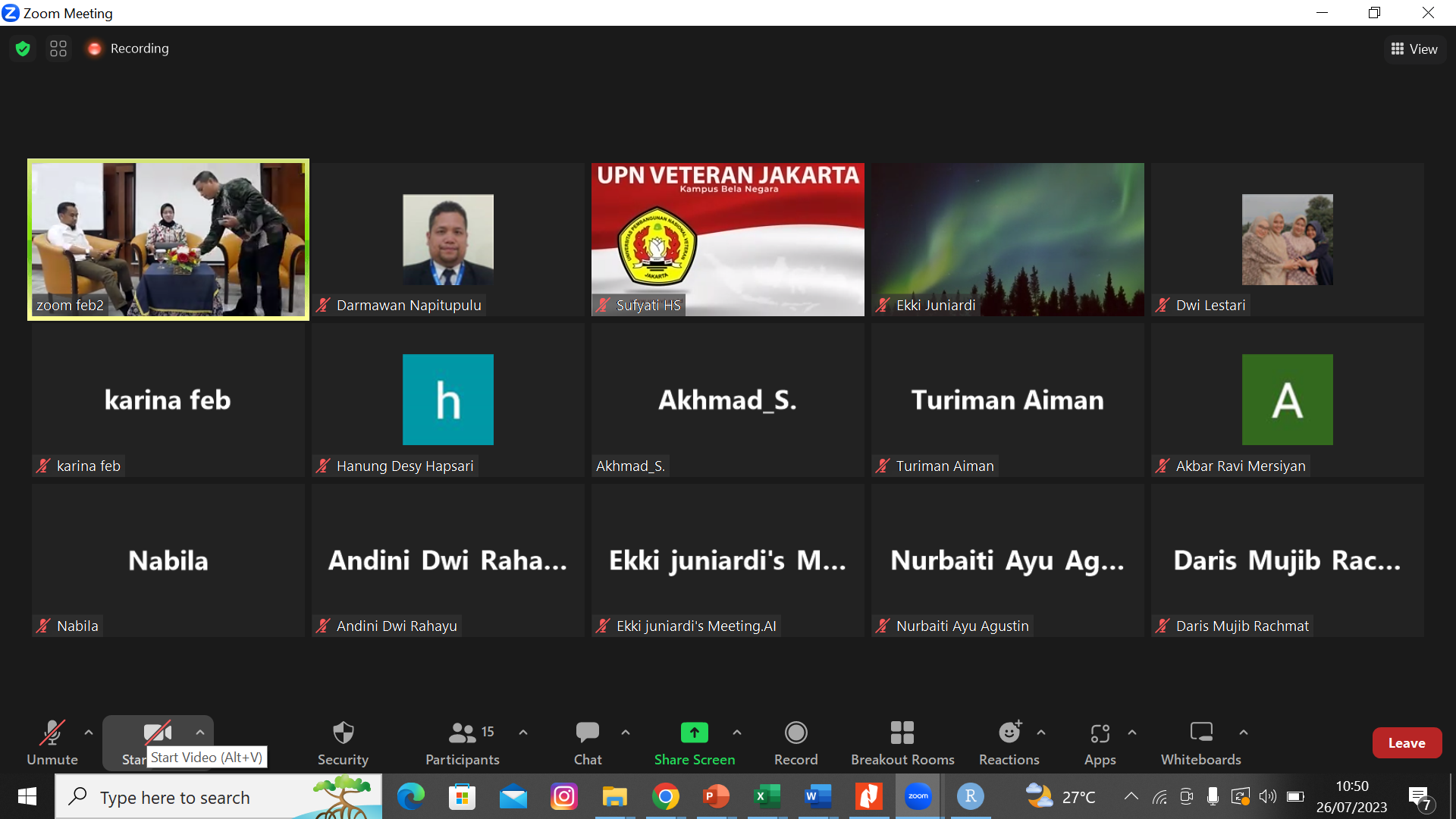1456x819 pixels.
Task: Open Breakout Rooms
Action: click(x=902, y=743)
